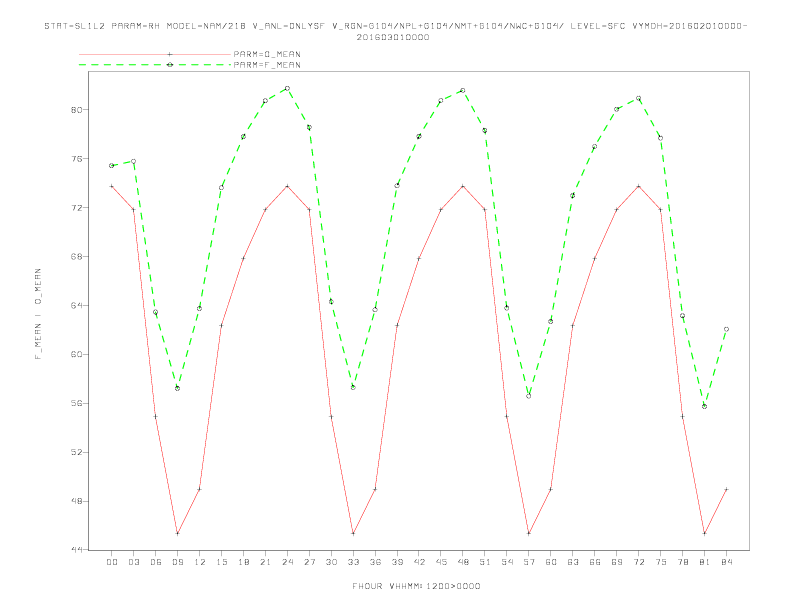Click x-axis tick label 15
This screenshot has width=792, height=612.
pyautogui.click(x=221, y=562)
